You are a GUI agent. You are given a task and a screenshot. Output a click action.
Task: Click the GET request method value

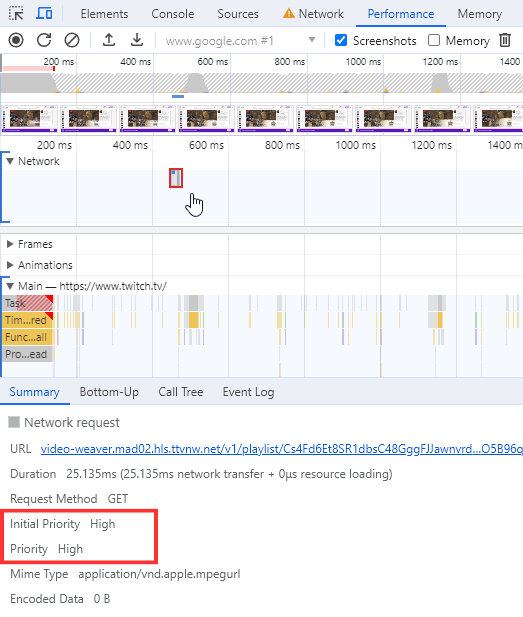click(118, 499)
